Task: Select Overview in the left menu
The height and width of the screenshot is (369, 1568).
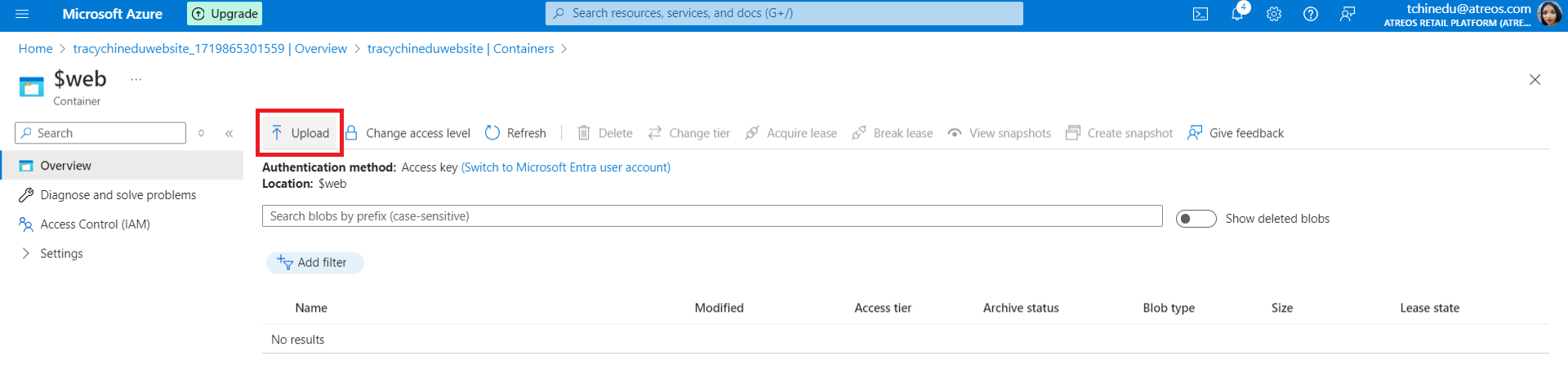Action: 65,166
